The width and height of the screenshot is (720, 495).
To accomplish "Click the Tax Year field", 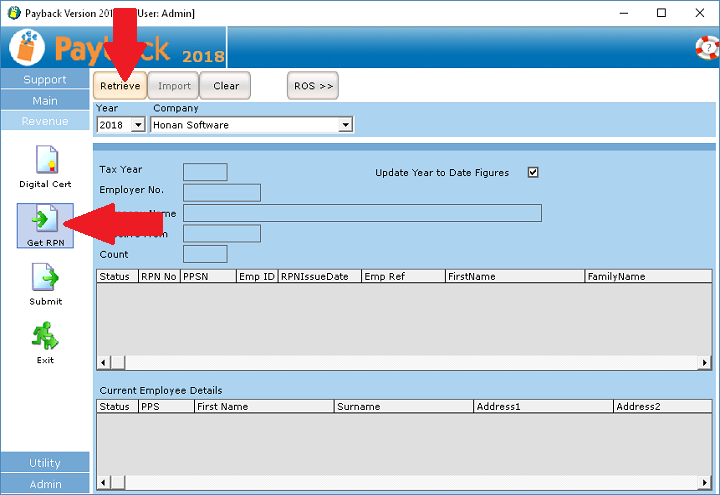I will coord(205,172).
